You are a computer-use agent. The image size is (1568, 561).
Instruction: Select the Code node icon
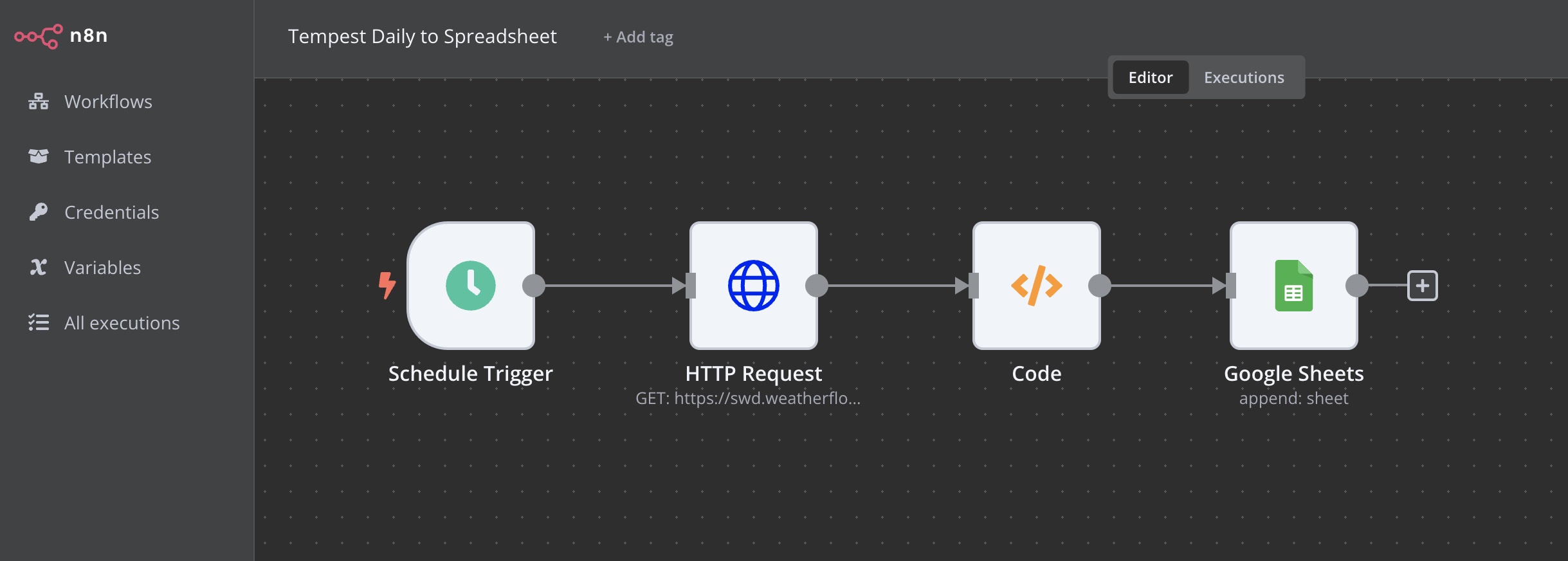point(1037,286)
